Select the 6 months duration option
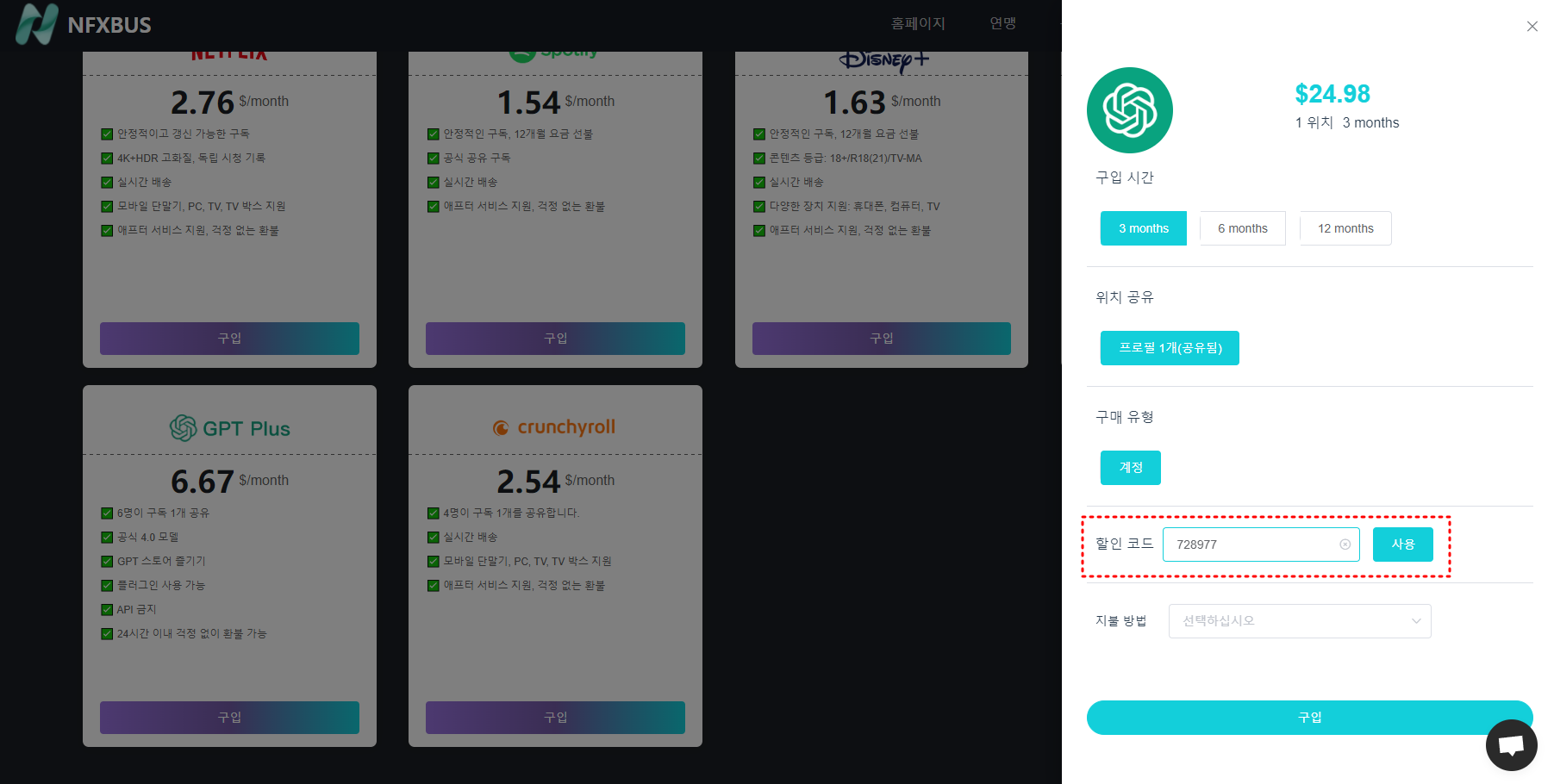 (1242, 227)
